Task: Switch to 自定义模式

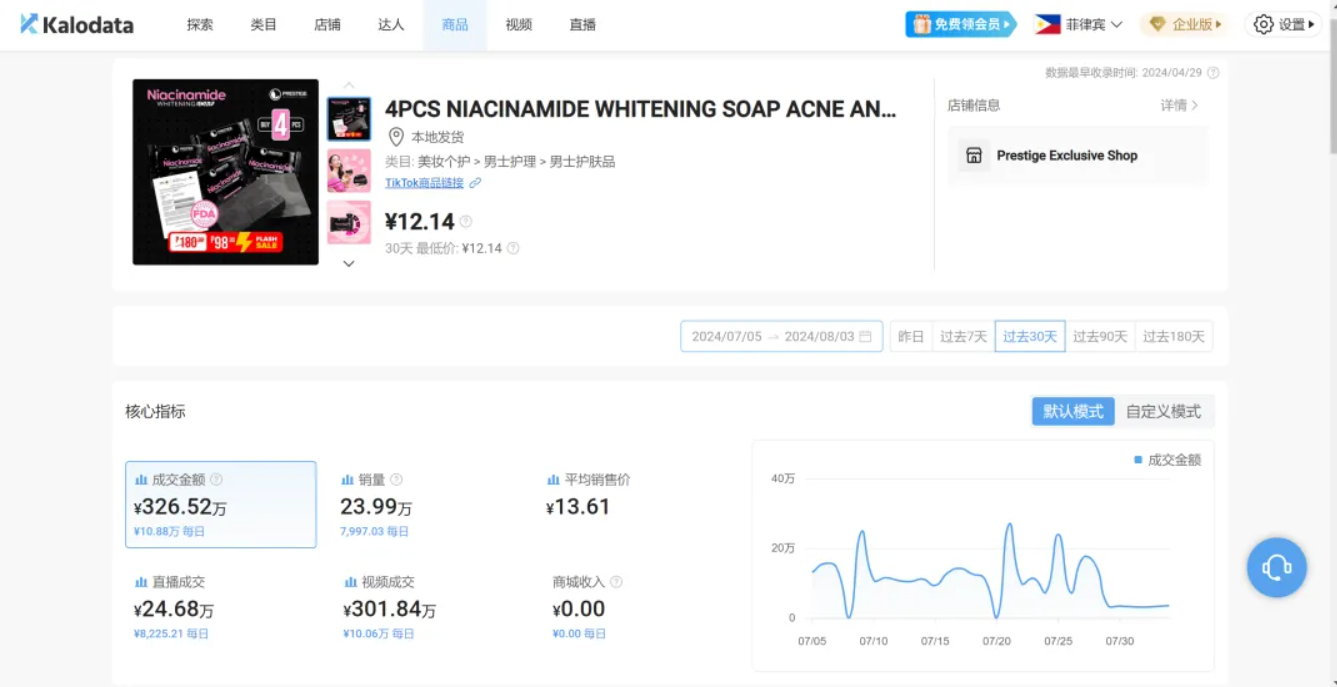Action: [x=1163, y=411]
